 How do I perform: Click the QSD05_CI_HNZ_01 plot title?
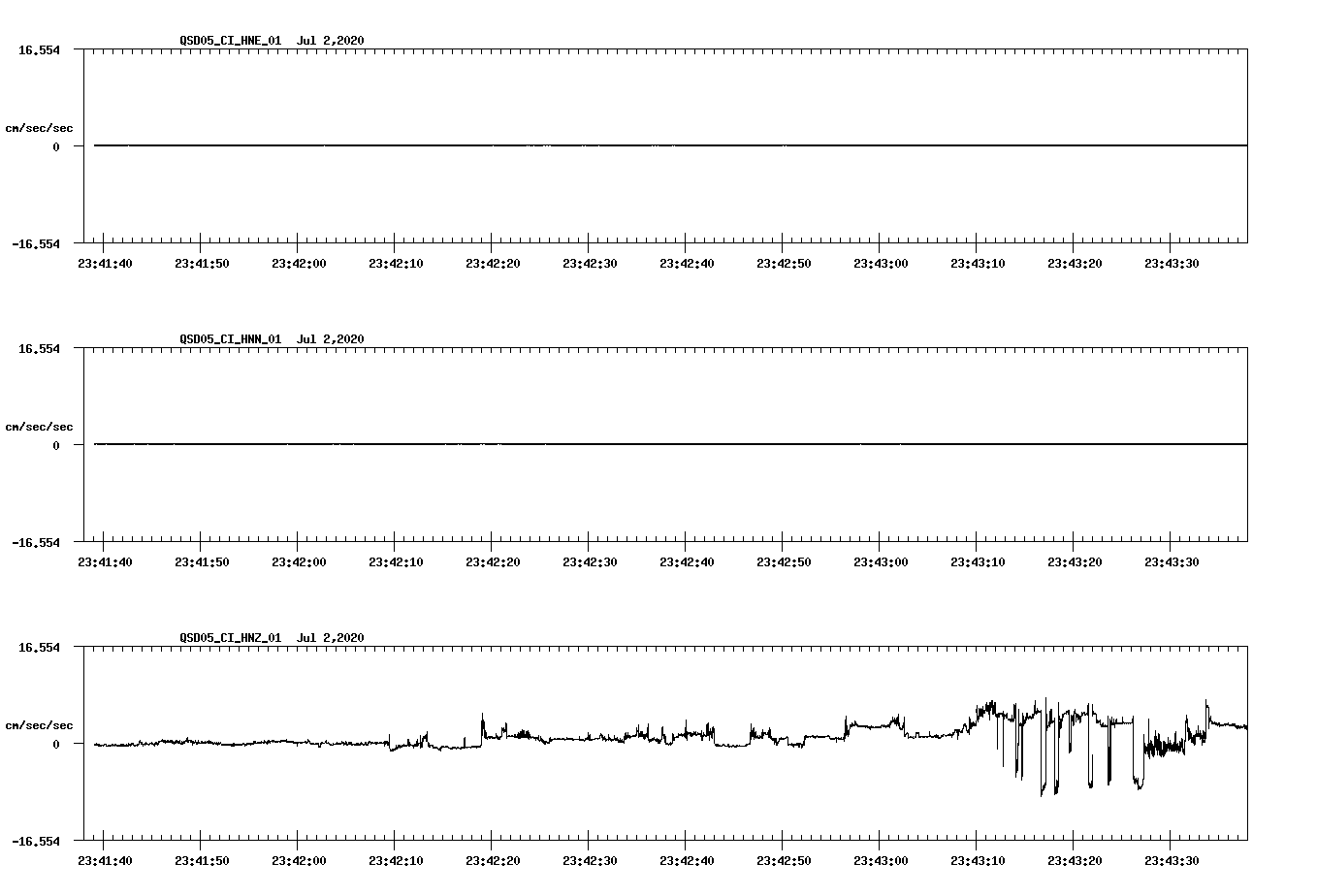(x=272, y=638)
